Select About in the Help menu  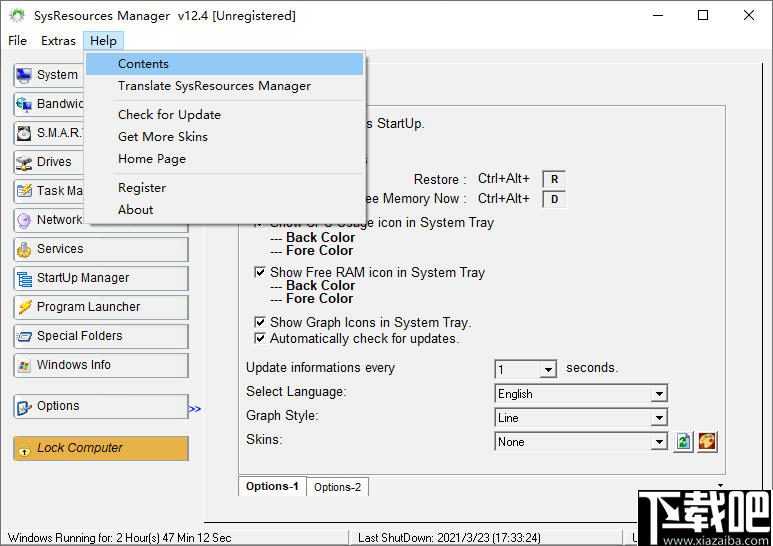(224, 210)
